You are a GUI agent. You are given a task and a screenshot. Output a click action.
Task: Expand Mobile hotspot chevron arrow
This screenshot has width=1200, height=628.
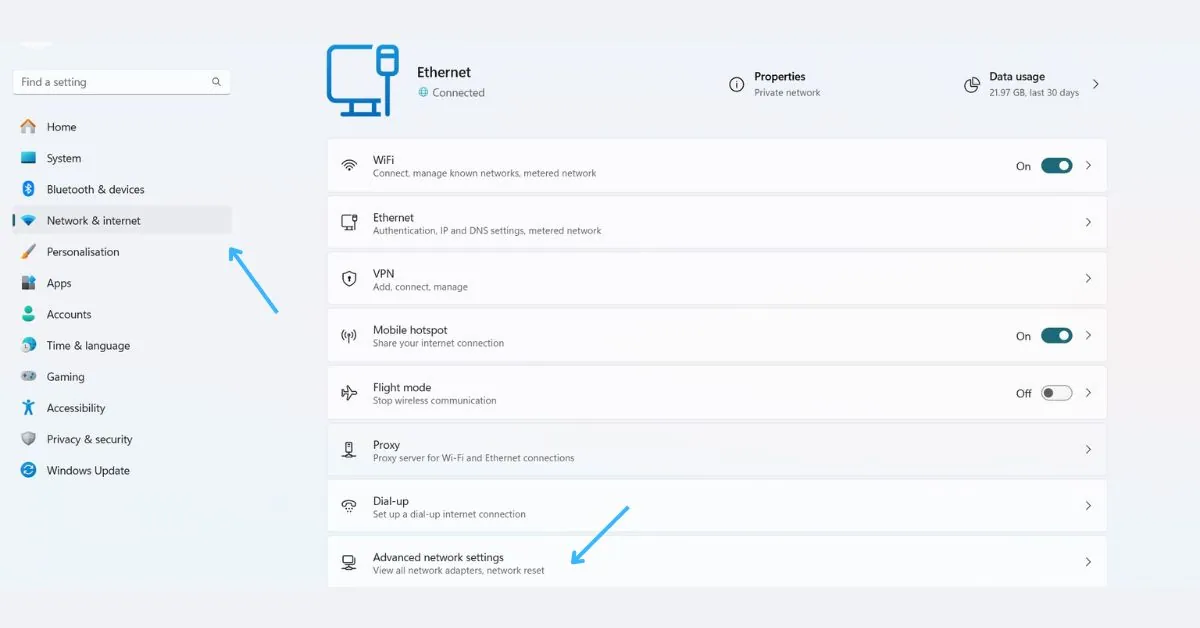pos(1088,336)
